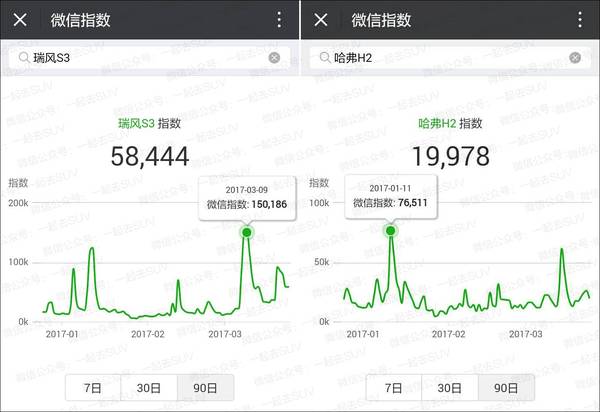Focus the 瑞风S3 search input field
This screenshot has width=600, height=412.
[x=149, y=58]
